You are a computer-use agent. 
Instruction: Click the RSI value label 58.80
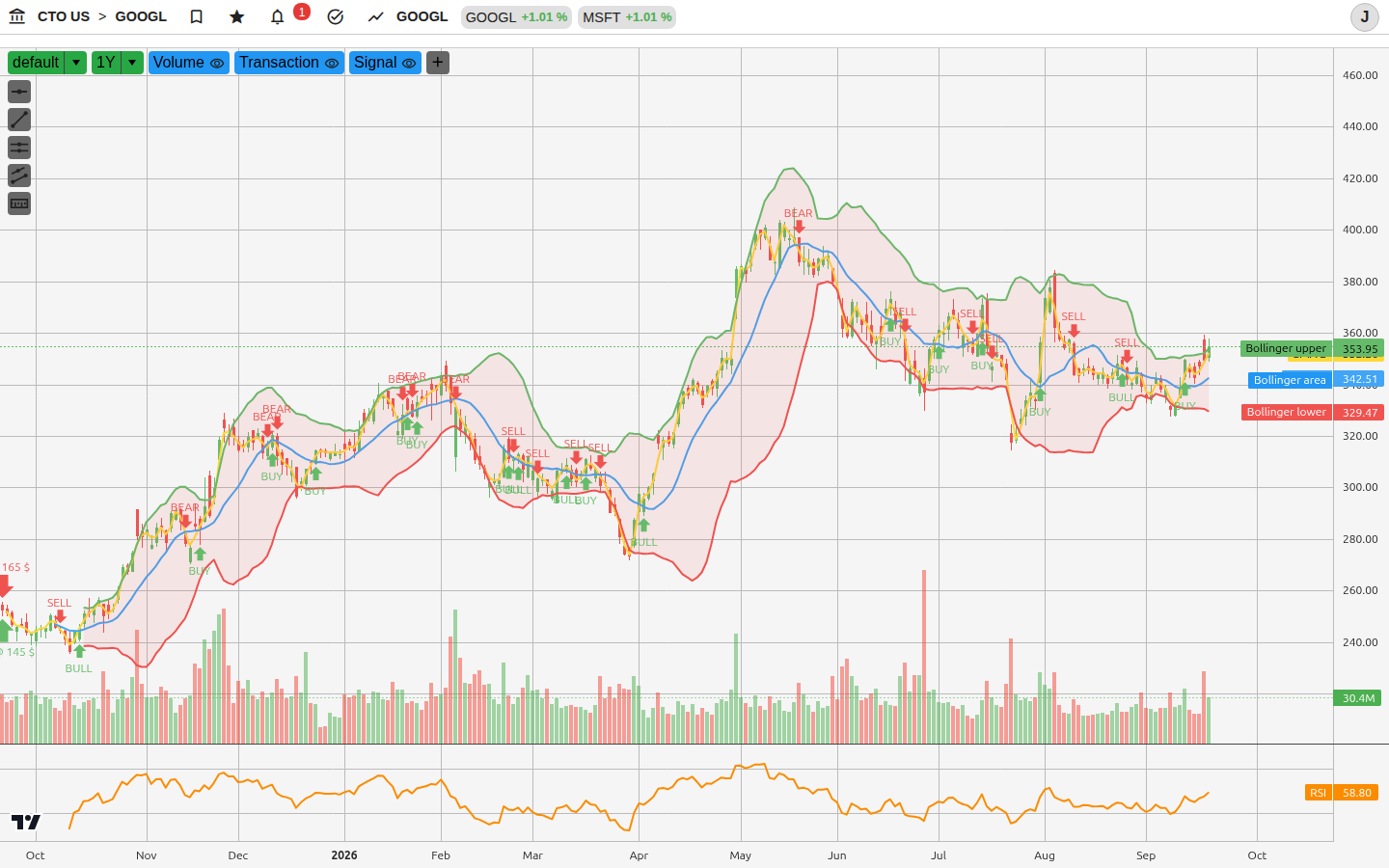coord(1357,793)
